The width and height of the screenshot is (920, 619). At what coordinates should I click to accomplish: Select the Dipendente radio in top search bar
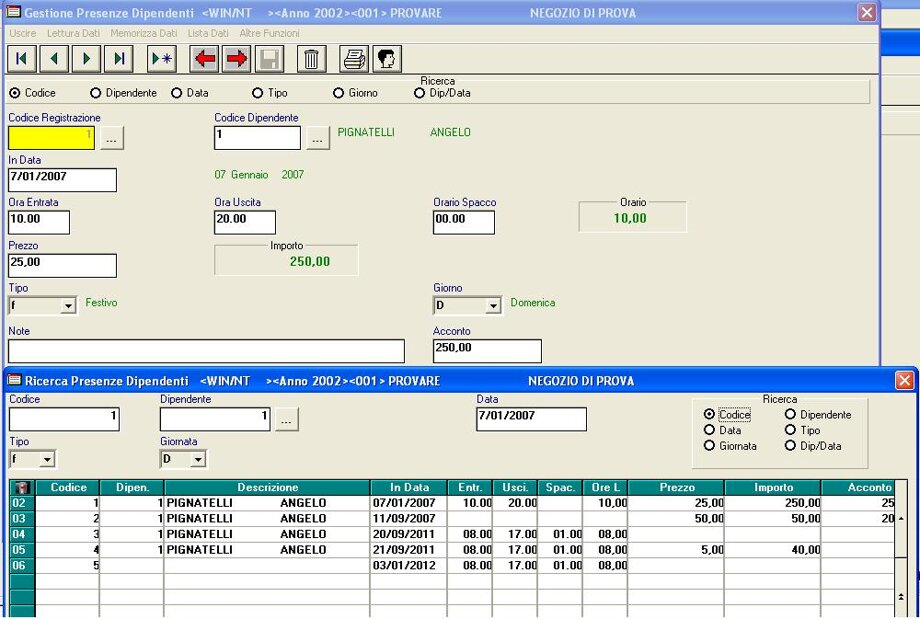click(x=96, y=93)
